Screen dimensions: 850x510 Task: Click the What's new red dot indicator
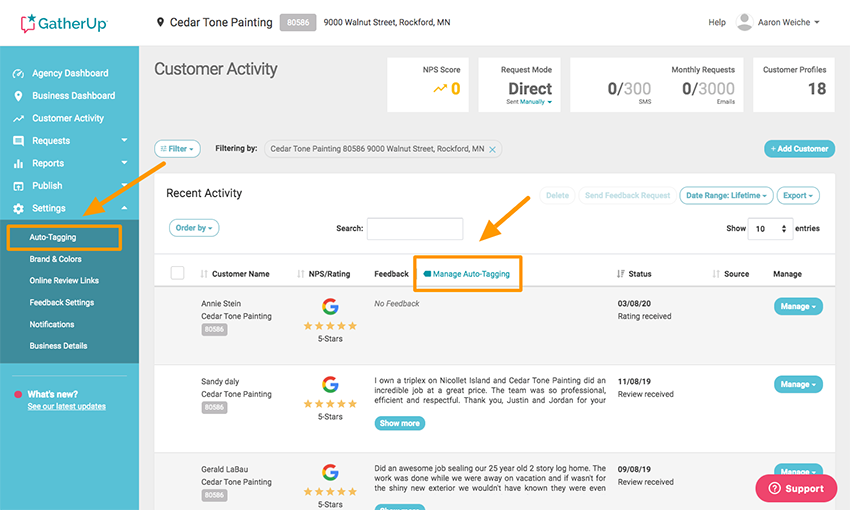[18, 395]
